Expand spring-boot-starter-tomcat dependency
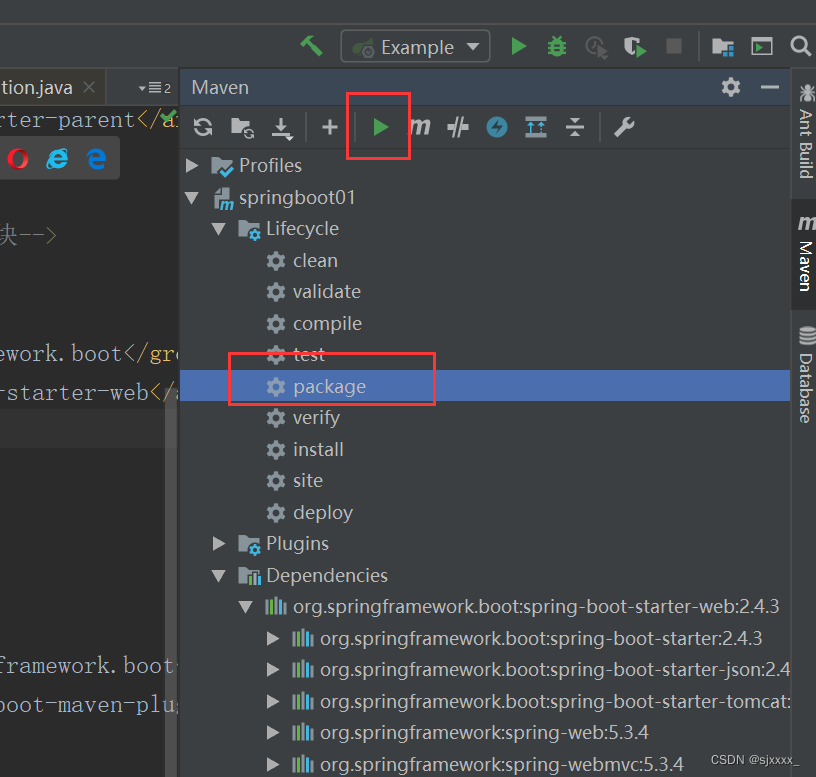Viewport: 816px width, 777px height. pos(273,702)
